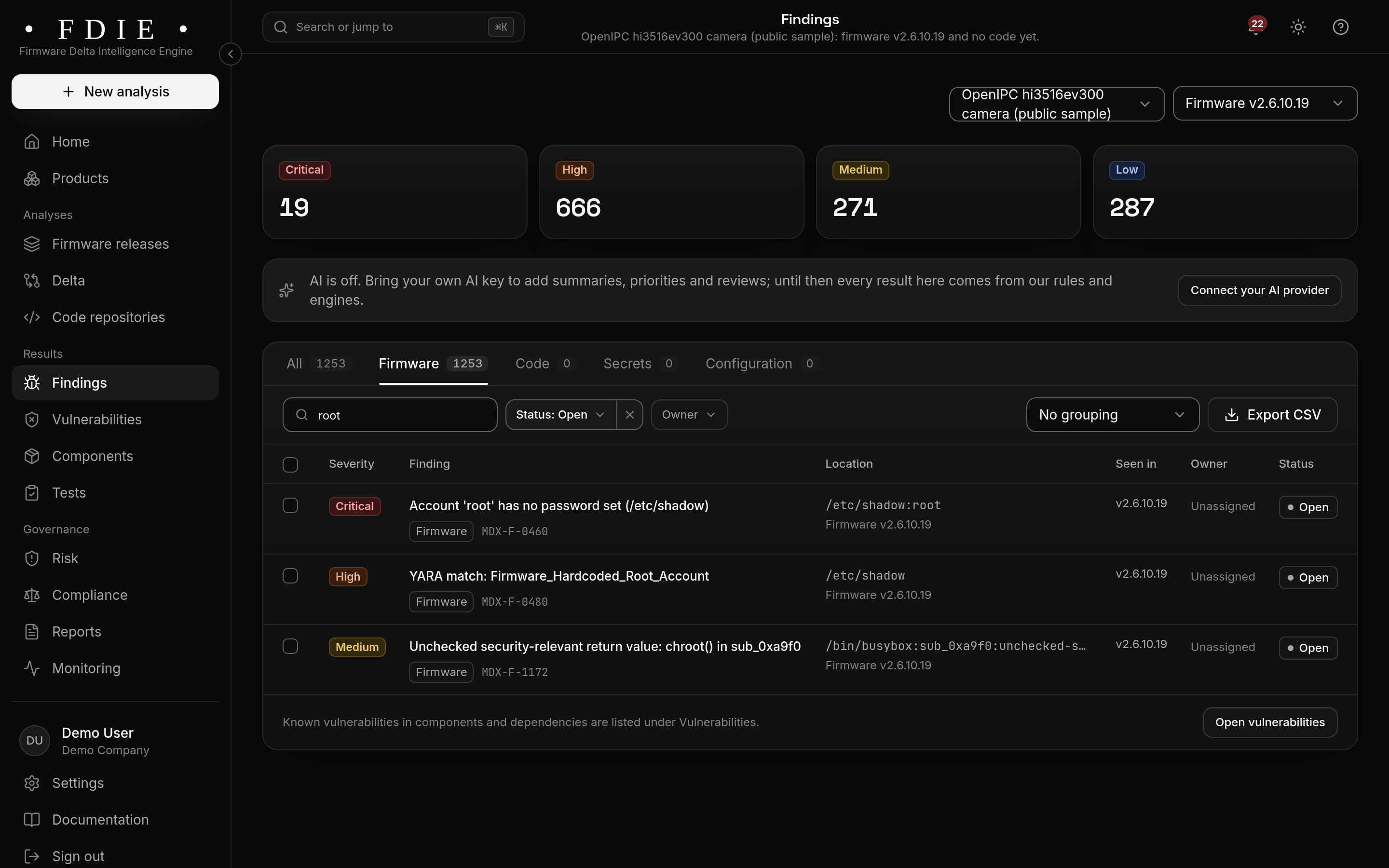This screenshot has height=868, width=1389.
Task: Click the Location column header
Action: point(849,464)
